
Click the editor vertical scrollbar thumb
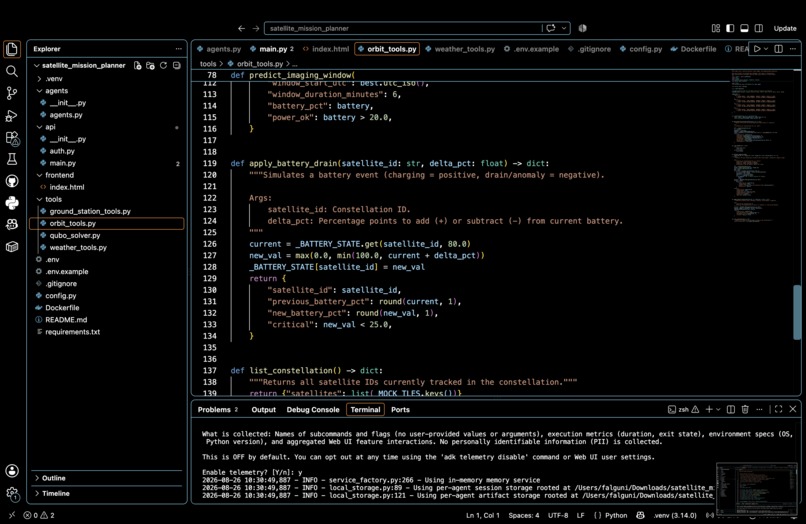coord(797,312)
